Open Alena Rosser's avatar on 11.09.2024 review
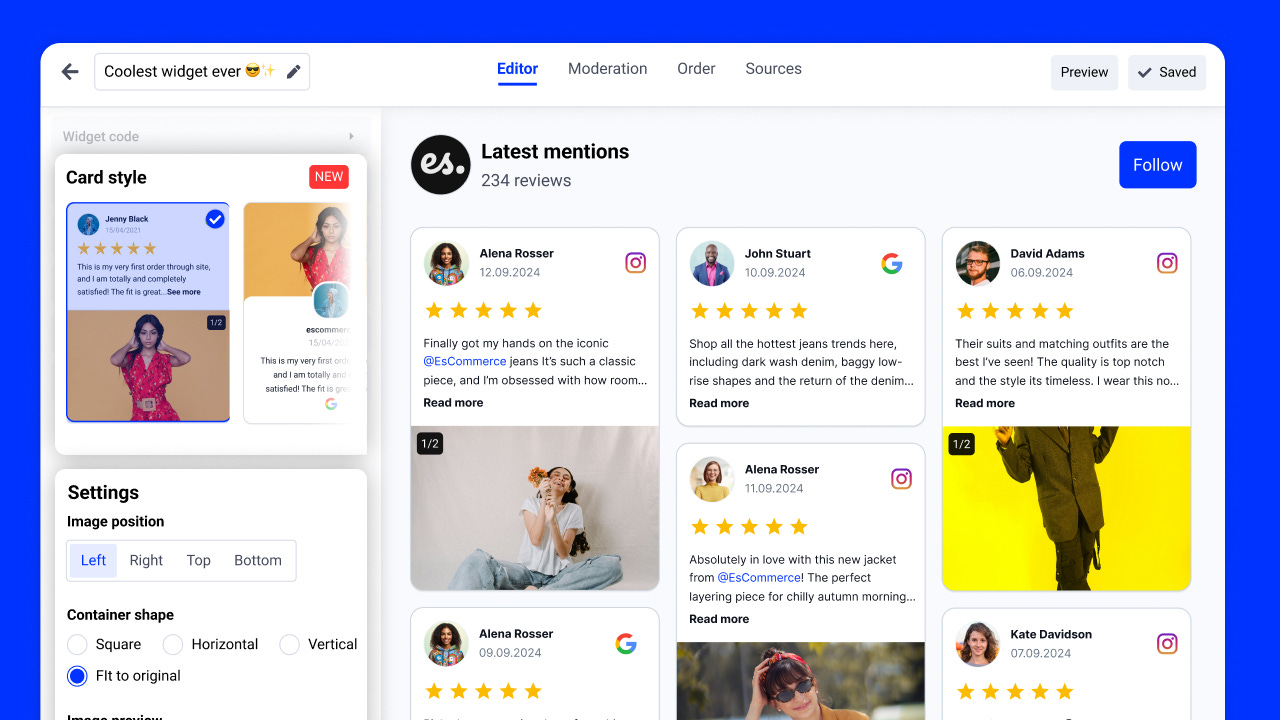This screenshot has width=1280, height=720. (712, 479)
